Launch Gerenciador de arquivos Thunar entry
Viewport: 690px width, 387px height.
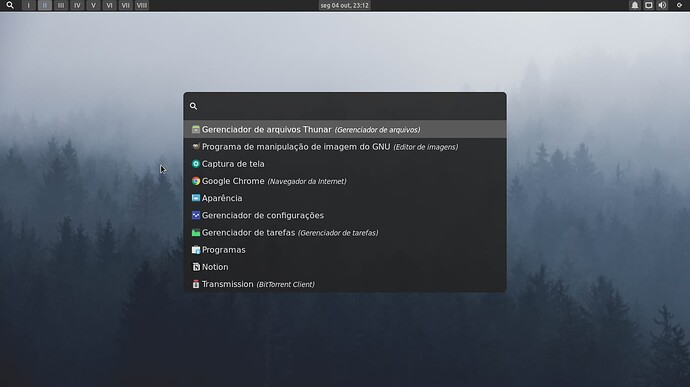pos(345,129)
